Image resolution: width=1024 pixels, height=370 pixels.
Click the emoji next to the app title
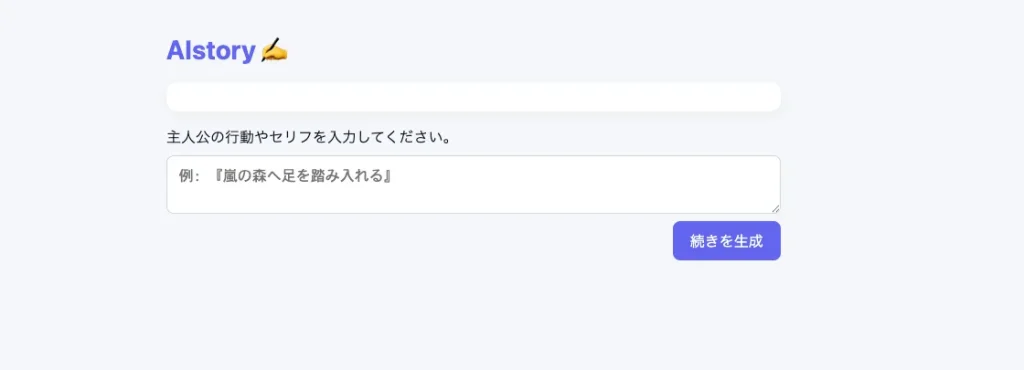coord(274,50)
